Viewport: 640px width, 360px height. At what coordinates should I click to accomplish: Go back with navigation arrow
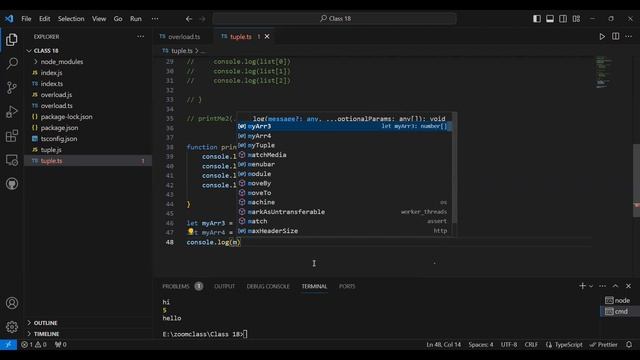(189, 19)
